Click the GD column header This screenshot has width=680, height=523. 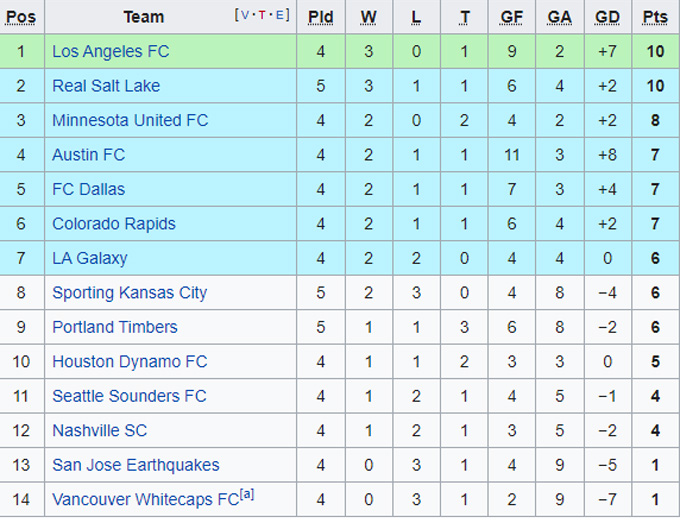click(x=607, y=17)
